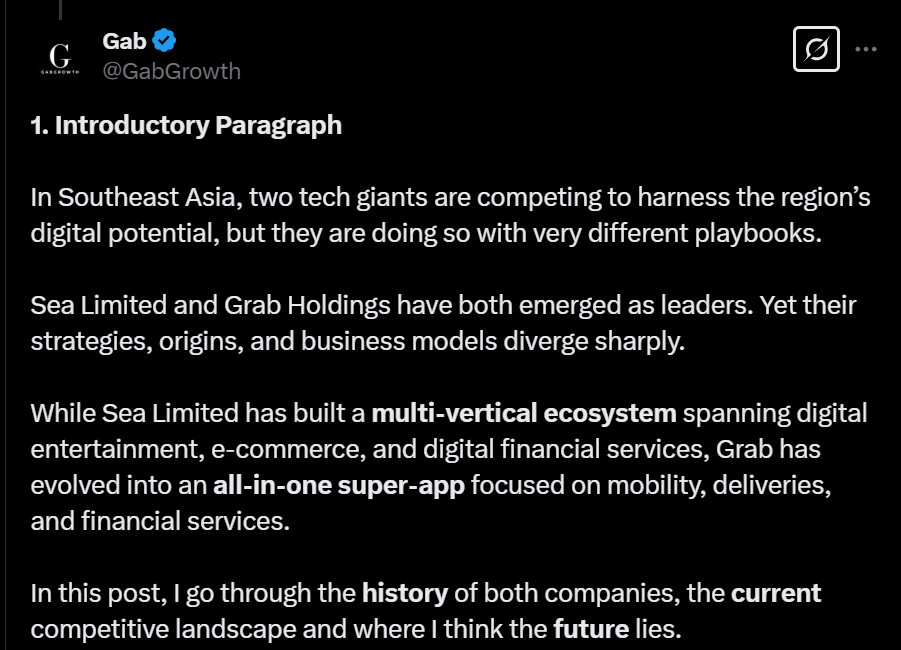The height and width of the screenshot is (650, 901).
Task: Click the words "While Sea Limited has built"
Action: coord(198,412)
